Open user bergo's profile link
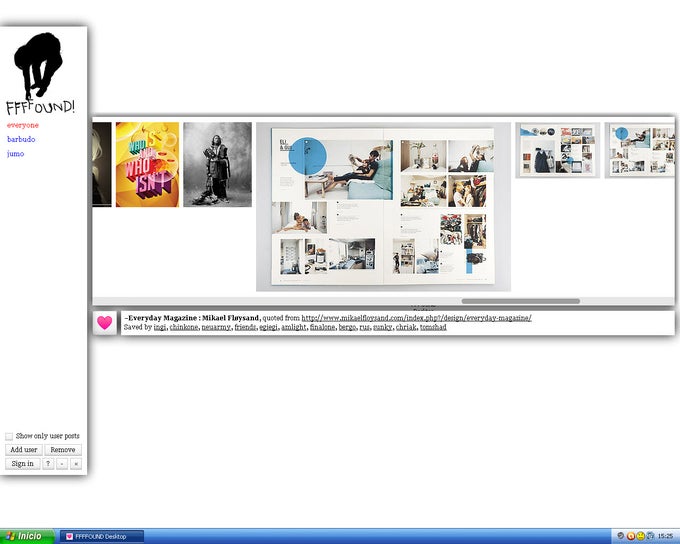The image size is (680, 544). pyautogui.click(x=347, y=327)
